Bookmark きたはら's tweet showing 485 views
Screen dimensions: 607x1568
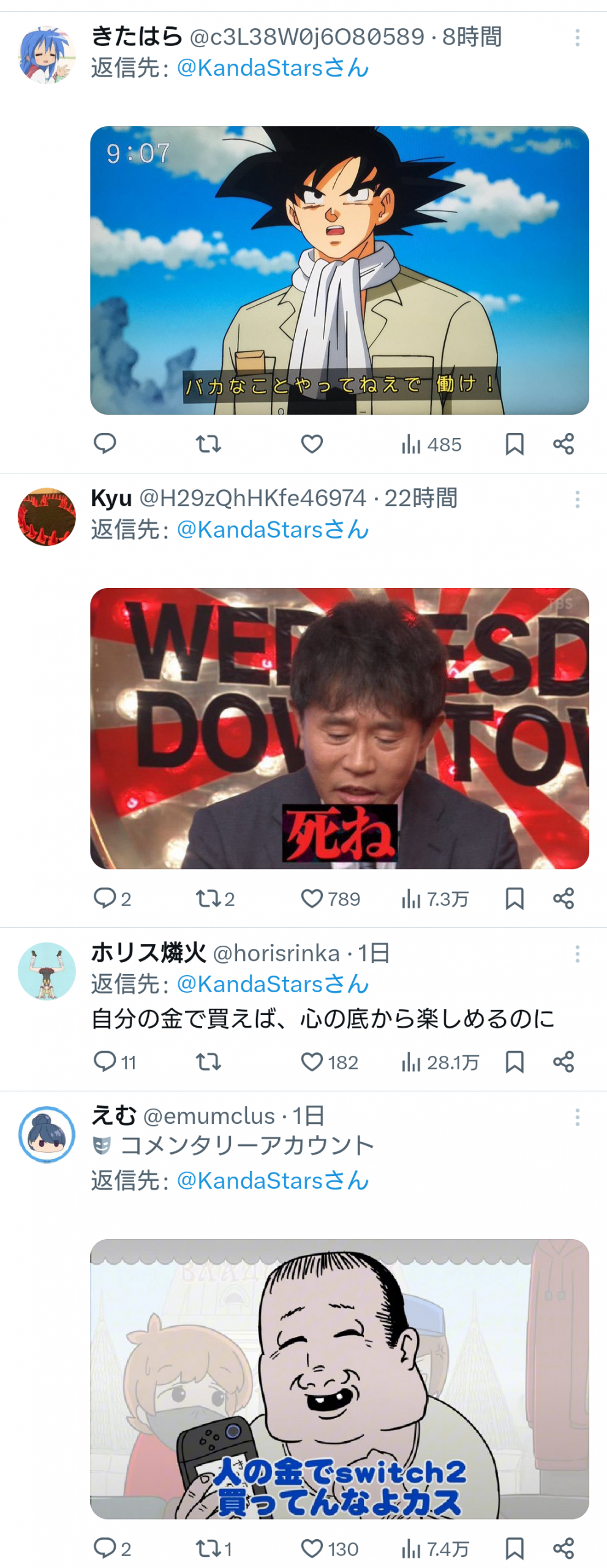tap(515, 444)
